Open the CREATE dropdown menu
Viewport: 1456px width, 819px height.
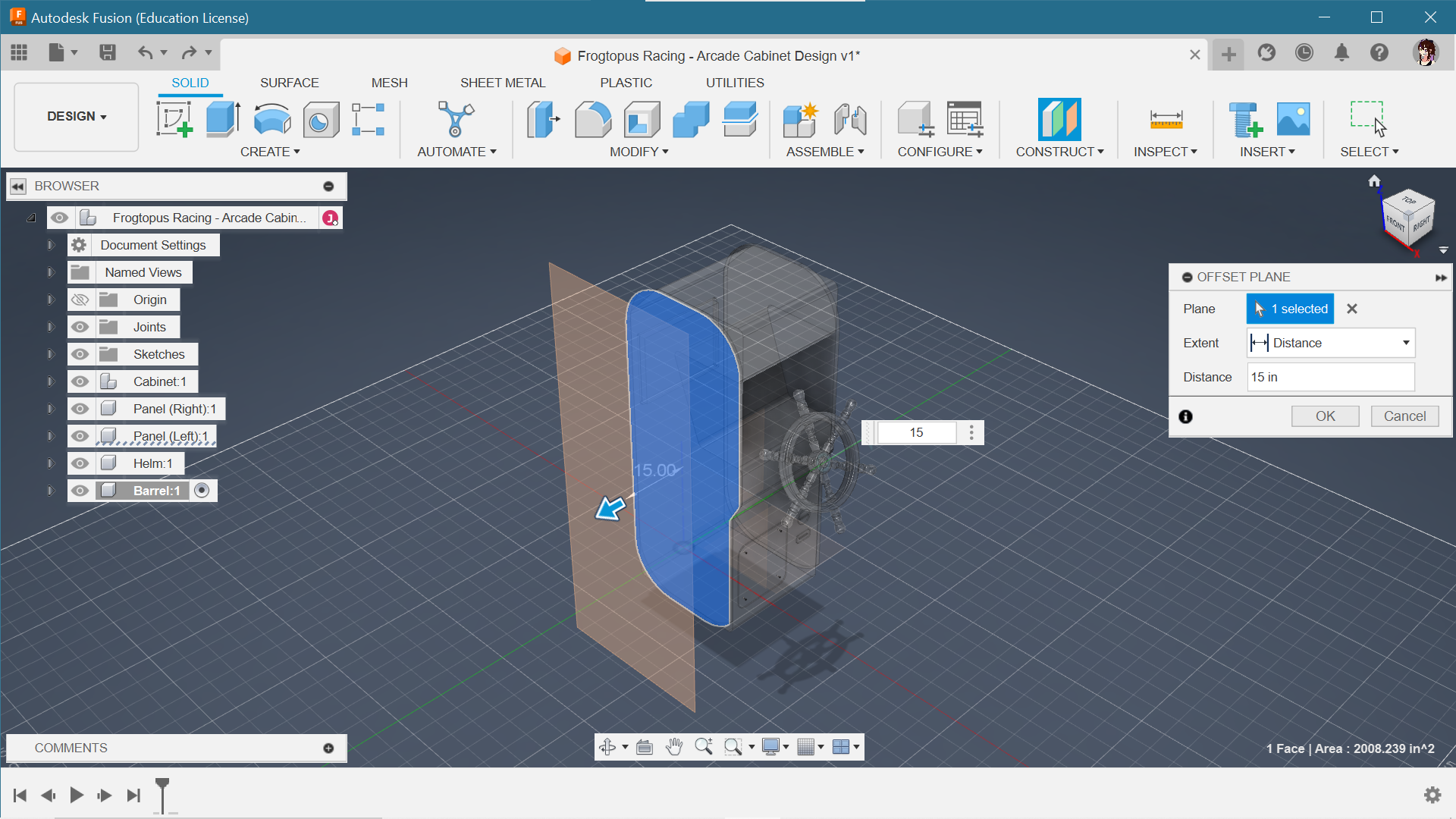click(x=270, y=152)
